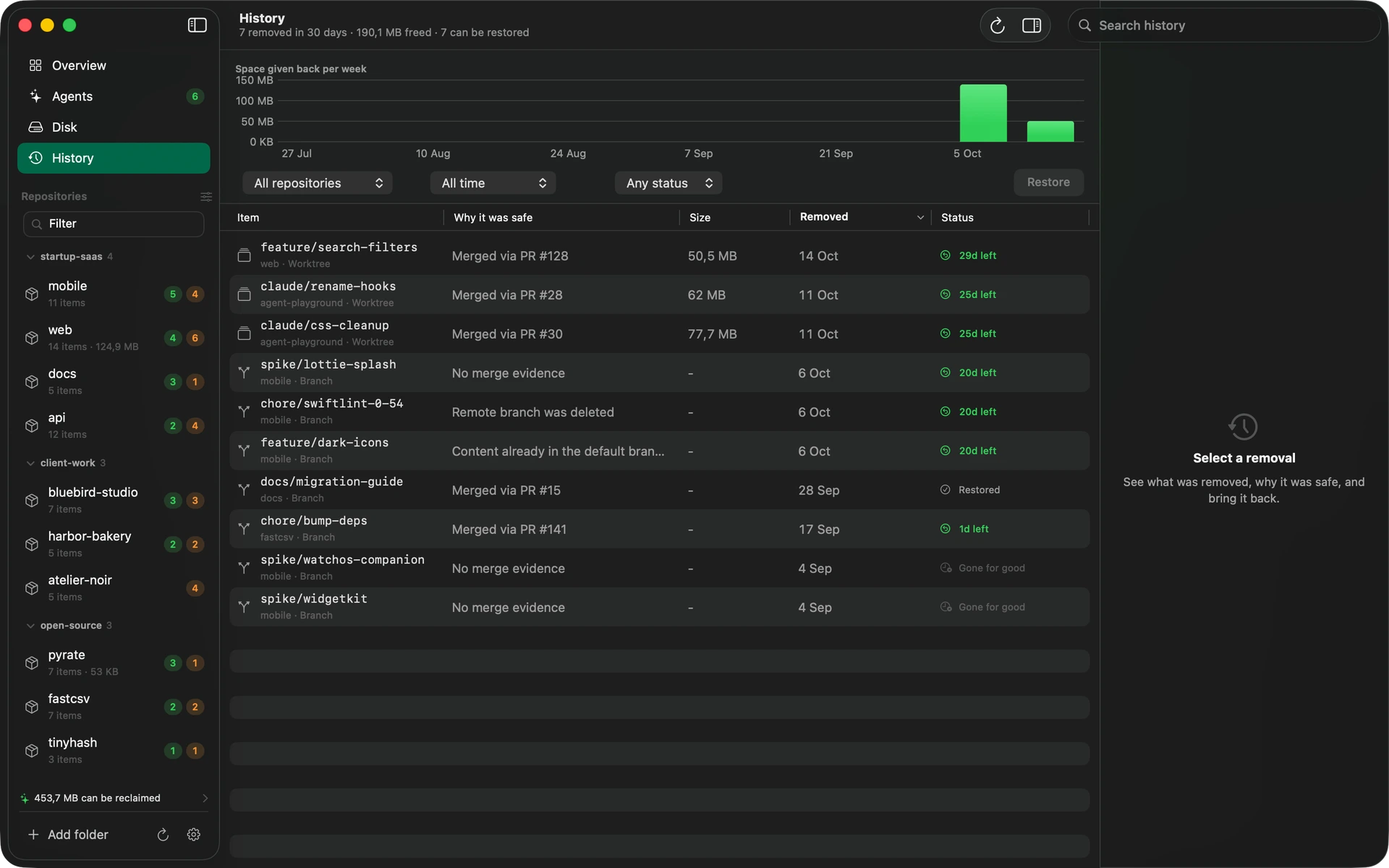The image size is (1389, 868).
Task: Open the repositories filter options icon
Action: pos(206,197)
